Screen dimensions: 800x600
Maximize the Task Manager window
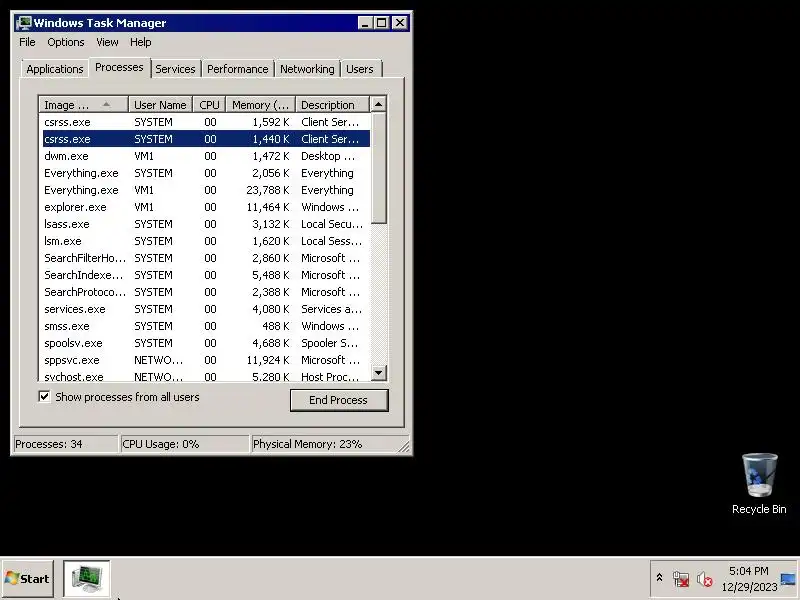click(381, 23)
